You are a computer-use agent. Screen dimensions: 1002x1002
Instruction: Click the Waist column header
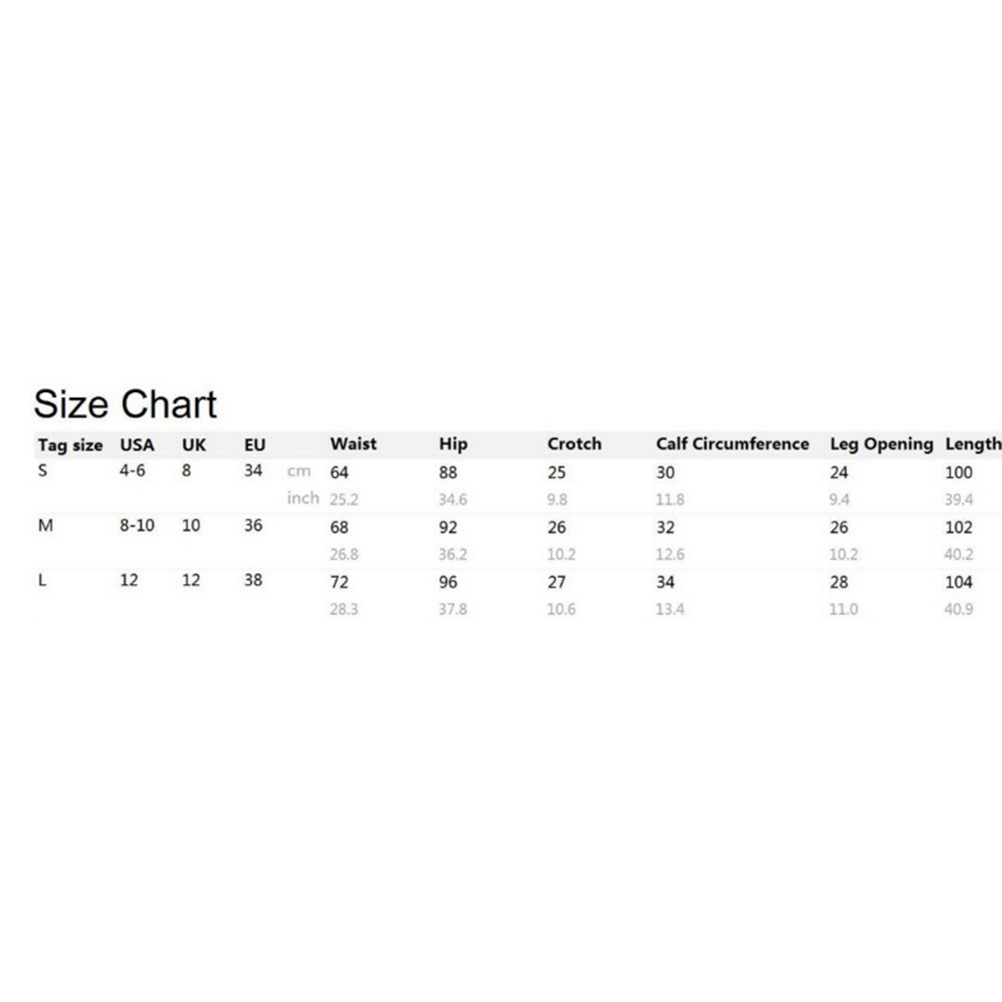pos(353,444)
